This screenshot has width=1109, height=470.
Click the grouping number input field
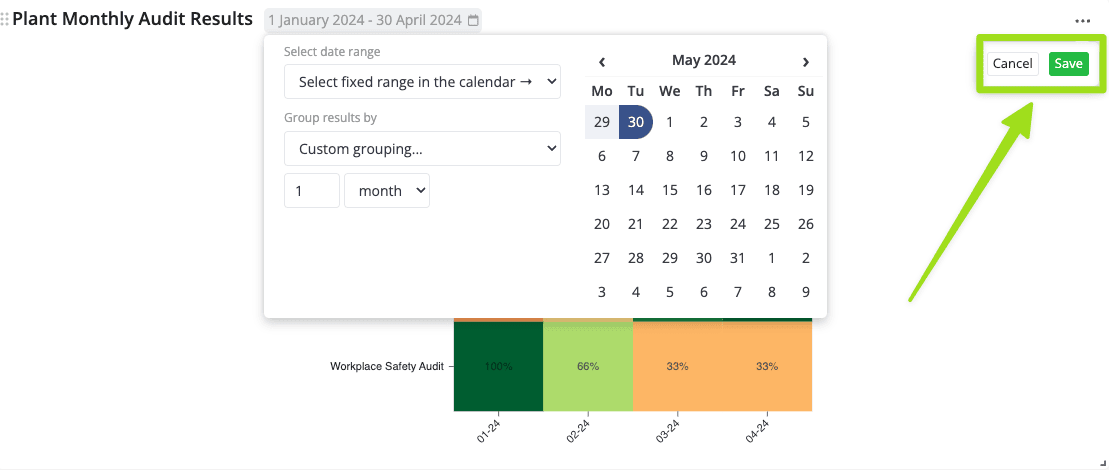(311, 190)
